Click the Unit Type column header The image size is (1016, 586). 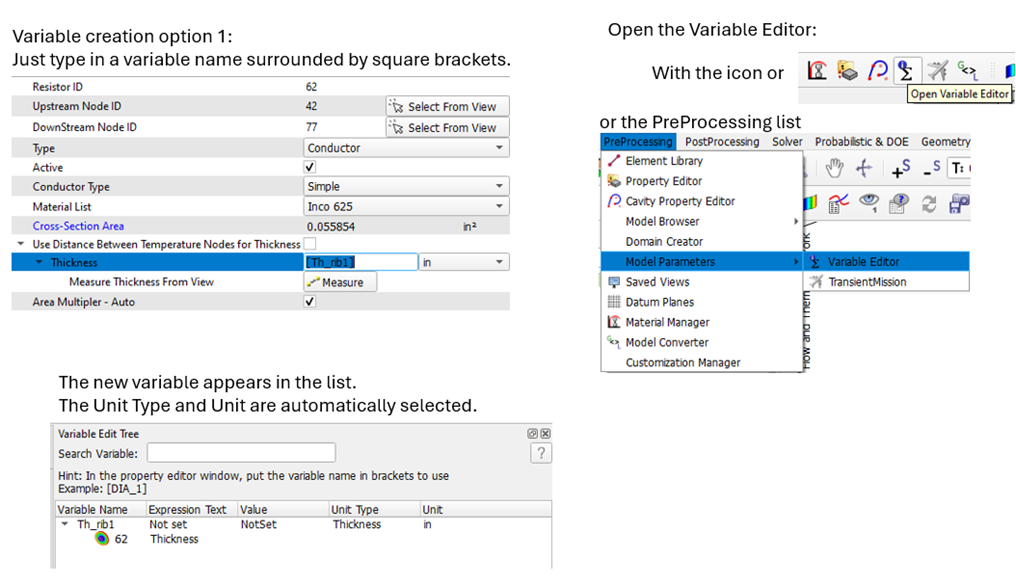[375, 510]
